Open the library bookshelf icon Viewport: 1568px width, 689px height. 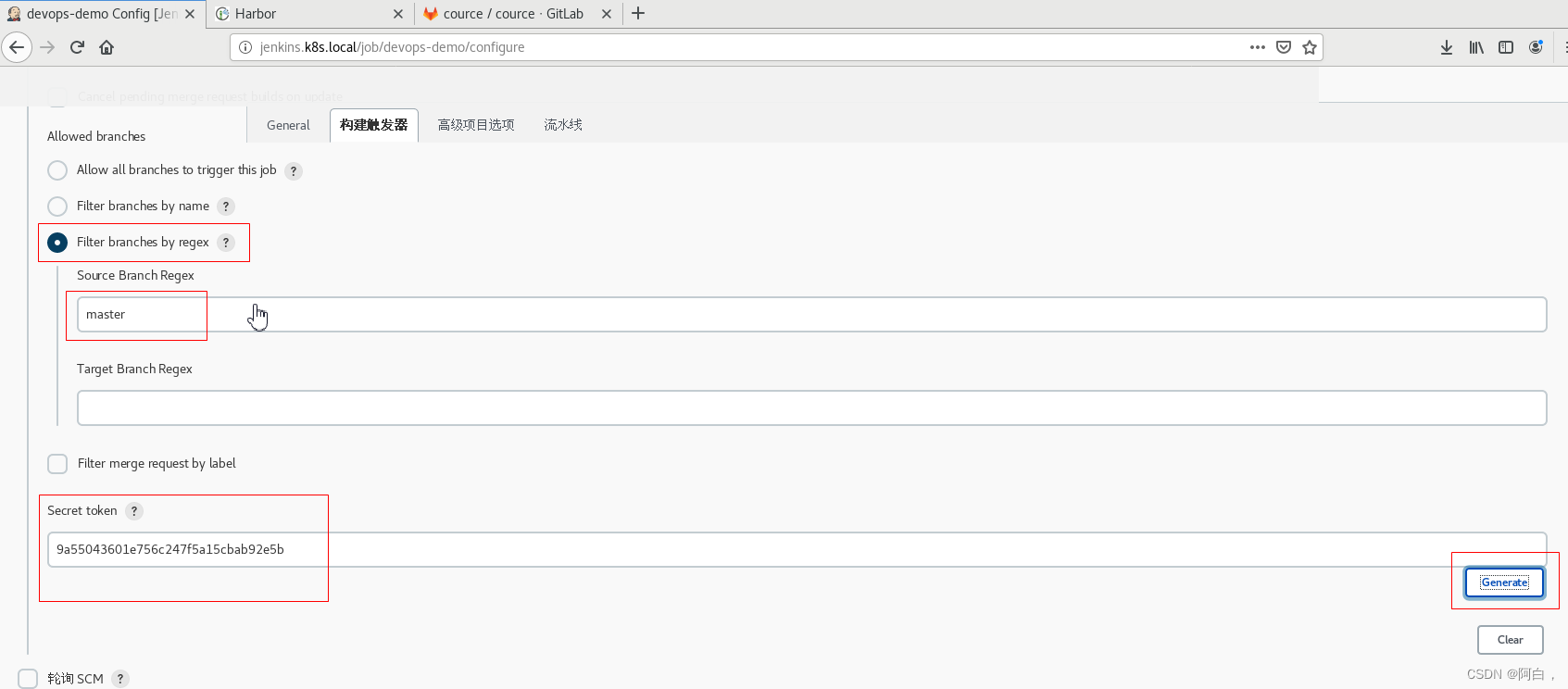[x=1476, y=47]
